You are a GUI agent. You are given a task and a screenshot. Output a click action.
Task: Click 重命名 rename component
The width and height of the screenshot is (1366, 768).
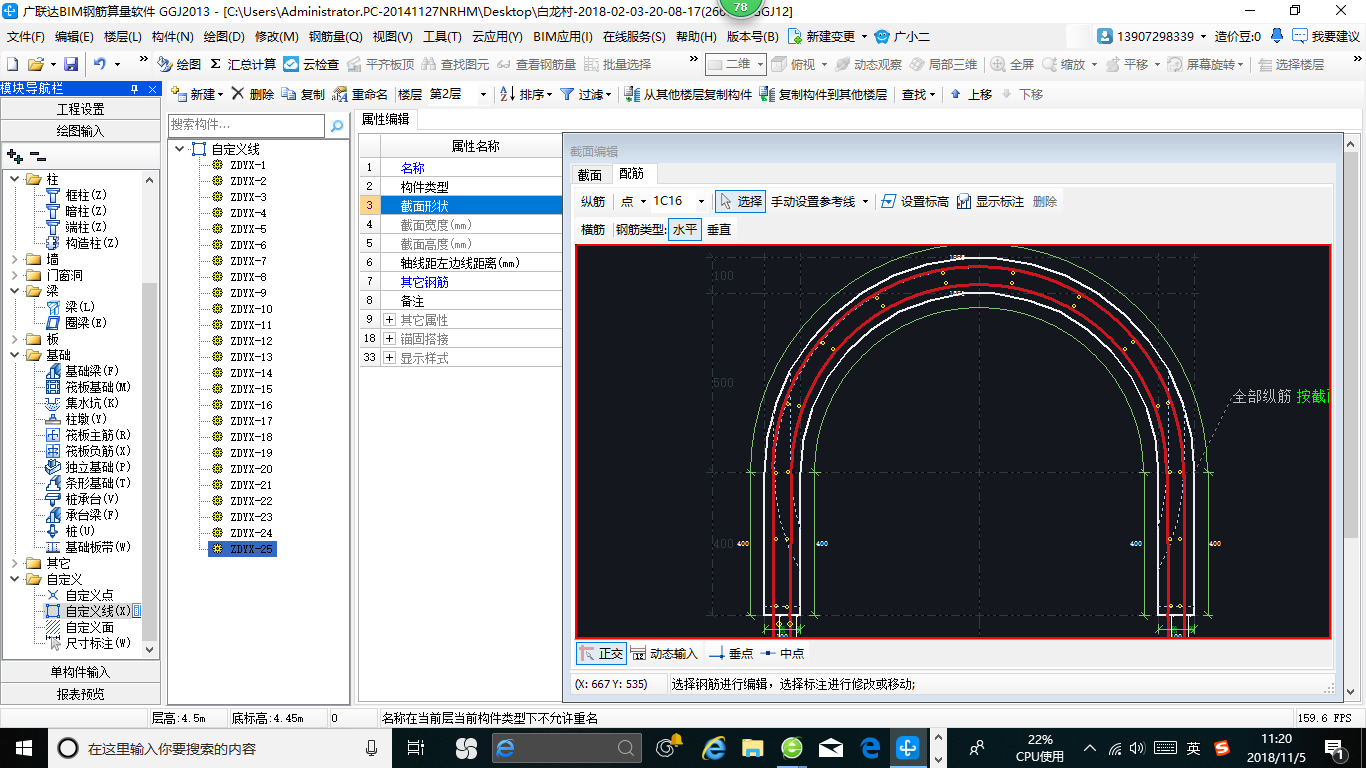point(360,94)
